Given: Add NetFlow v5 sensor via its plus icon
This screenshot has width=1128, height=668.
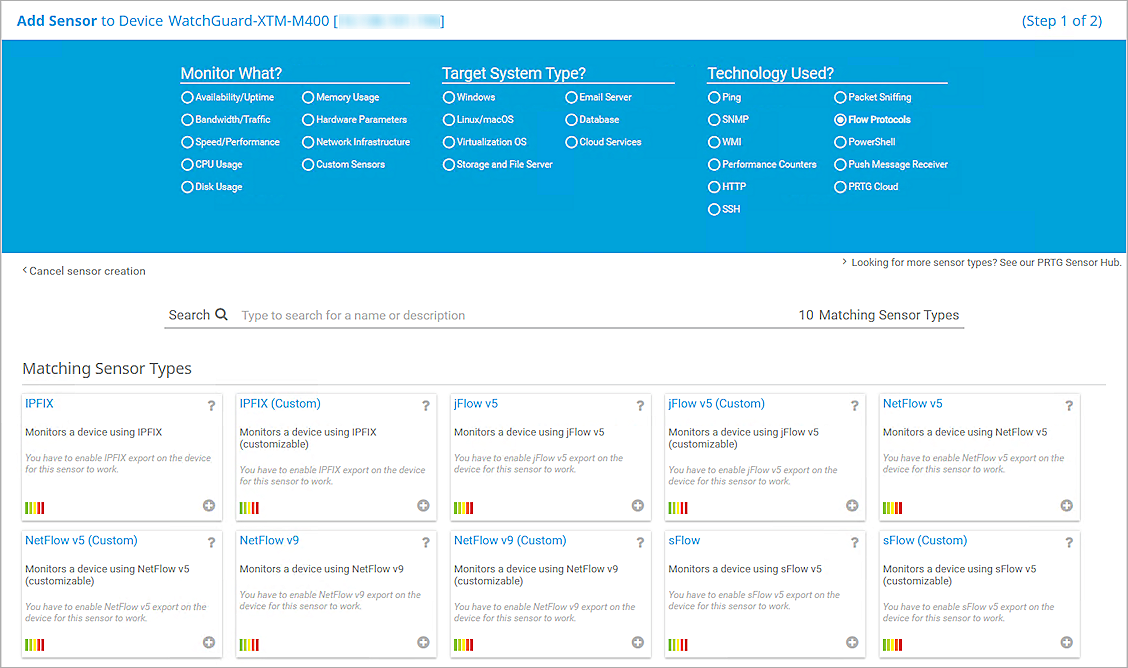Looking at the screenshot, I should (1066, 507).
